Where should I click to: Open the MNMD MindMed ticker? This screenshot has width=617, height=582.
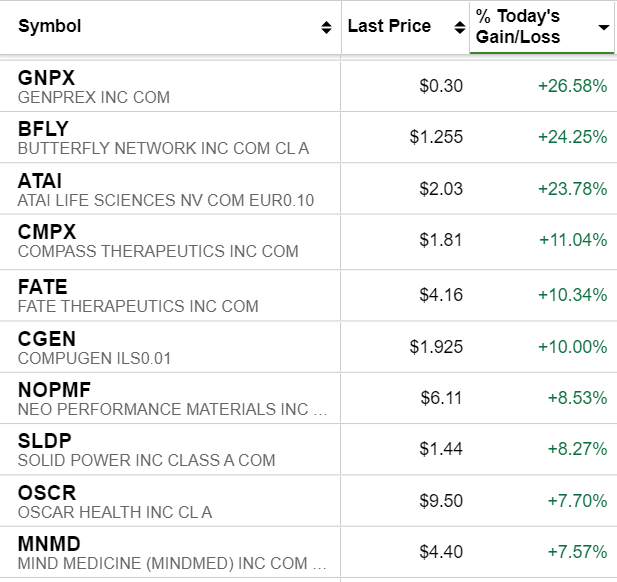(x=49, y=546)
